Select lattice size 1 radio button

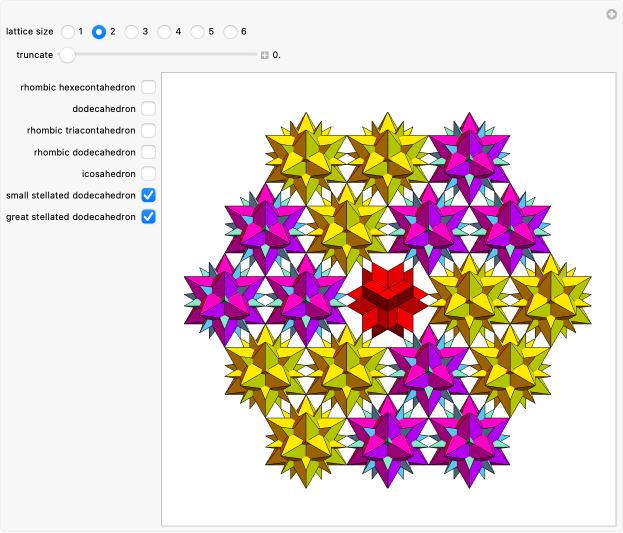click(67, 31)
